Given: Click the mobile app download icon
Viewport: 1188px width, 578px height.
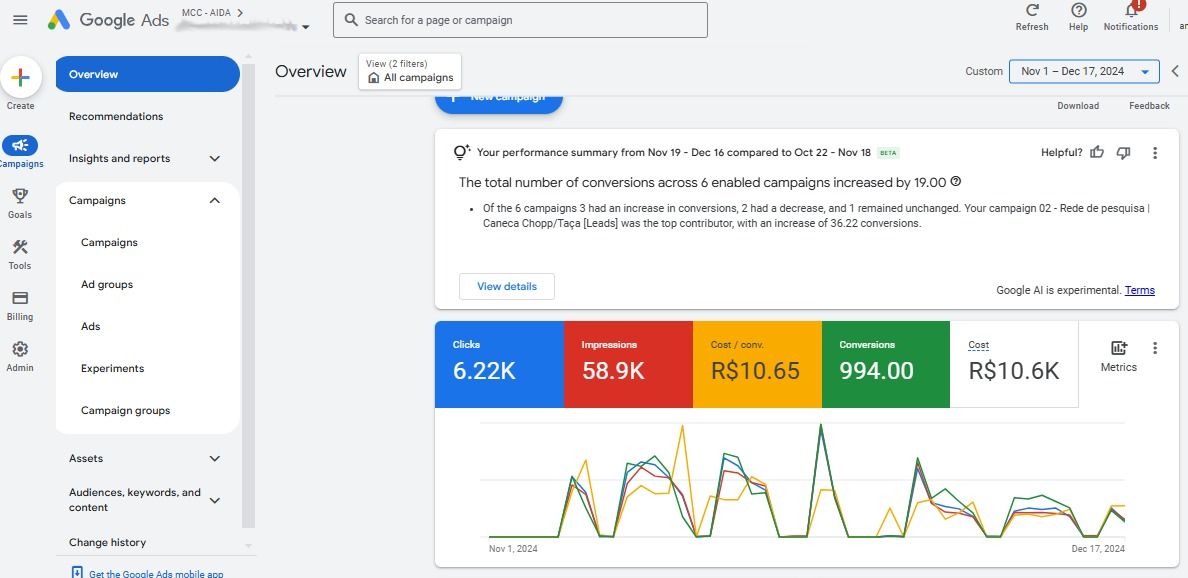Looking at the screenshot, I should tap(77, 573).
